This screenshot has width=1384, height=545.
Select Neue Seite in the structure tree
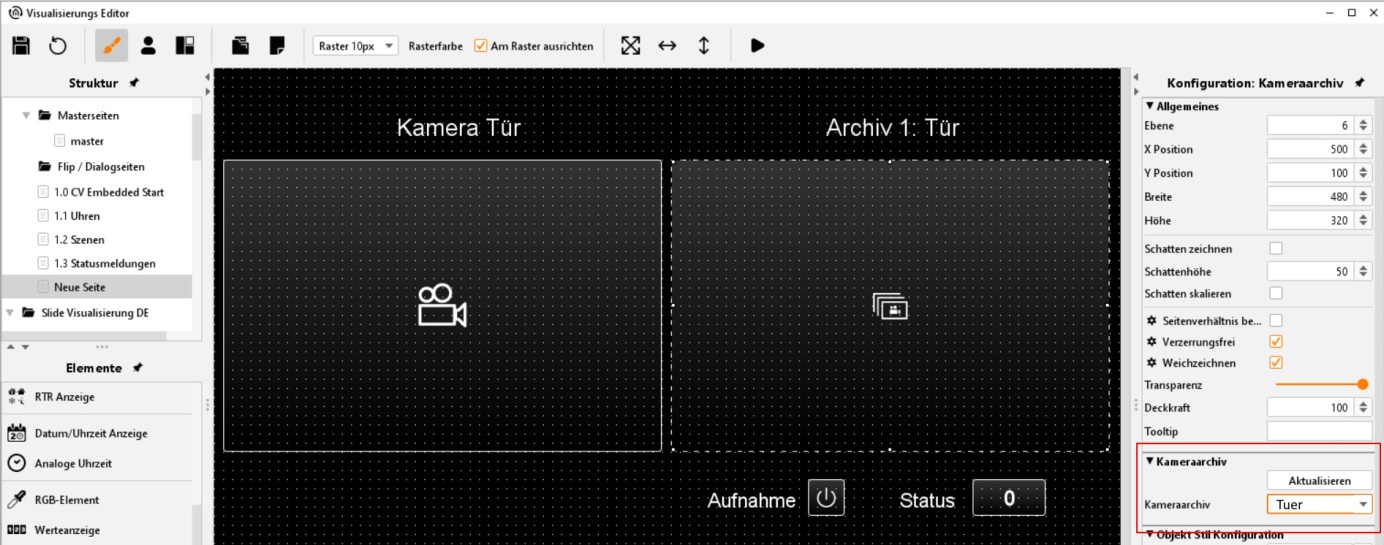[79, 287]
